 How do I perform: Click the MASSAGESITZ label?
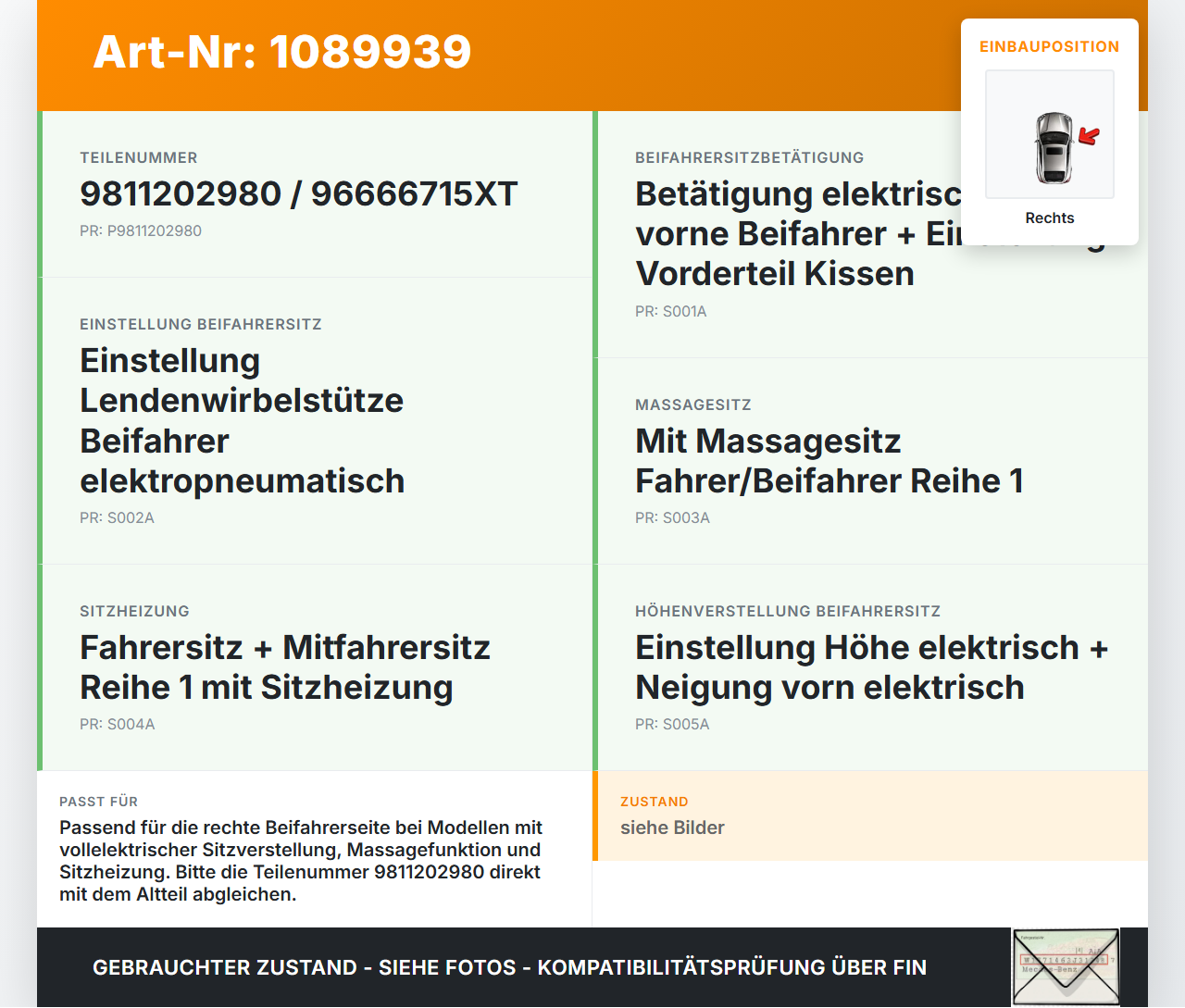click(x=693, y=404)
